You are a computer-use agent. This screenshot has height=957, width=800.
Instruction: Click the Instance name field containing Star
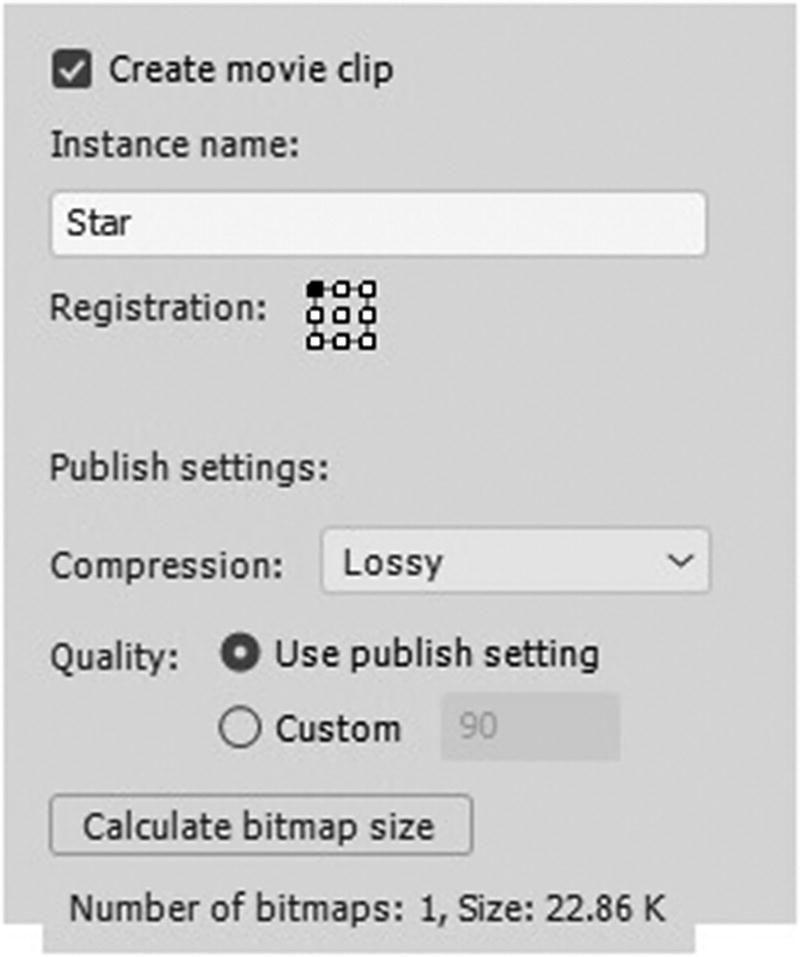pyautogui.click(x=378, y=223)
